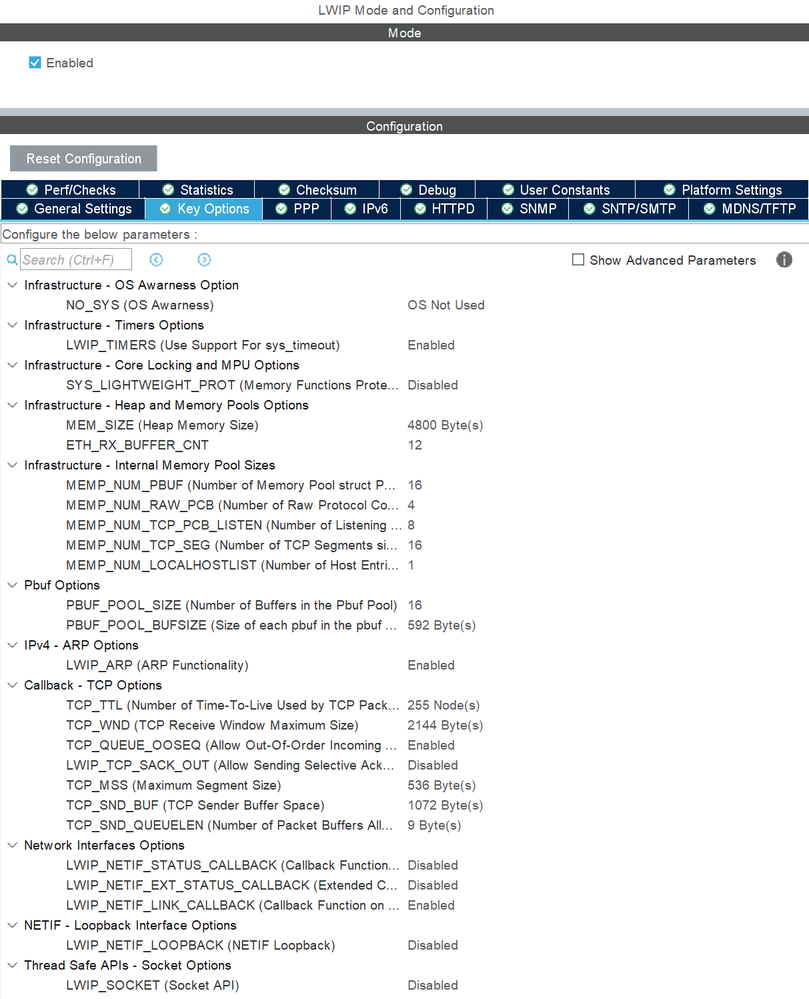Go to next search result arrow
Image resolution: width=809 pixels, height=999 pixels.
204,260
